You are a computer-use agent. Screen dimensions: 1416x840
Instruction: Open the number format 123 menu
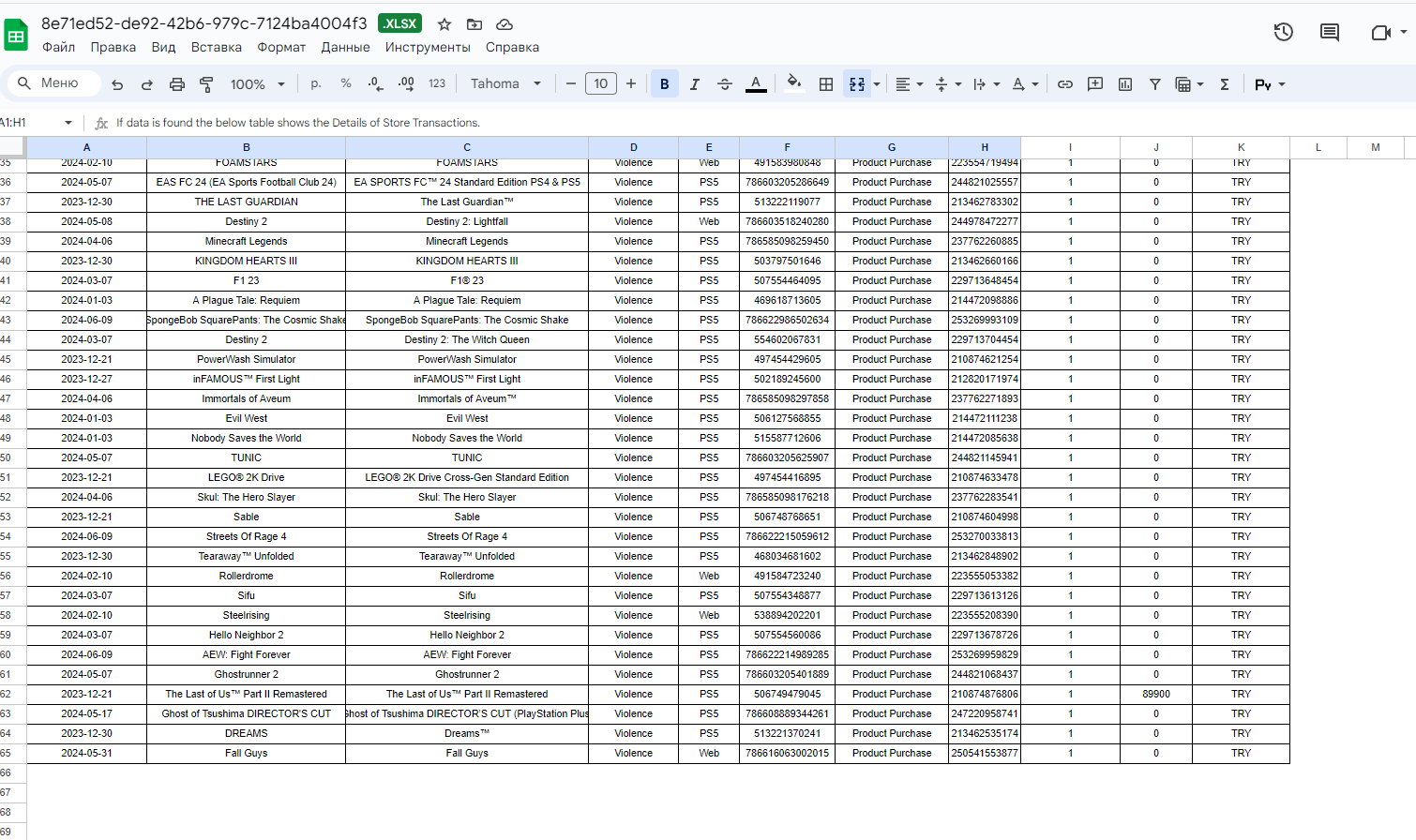click(x=437, y=83)
